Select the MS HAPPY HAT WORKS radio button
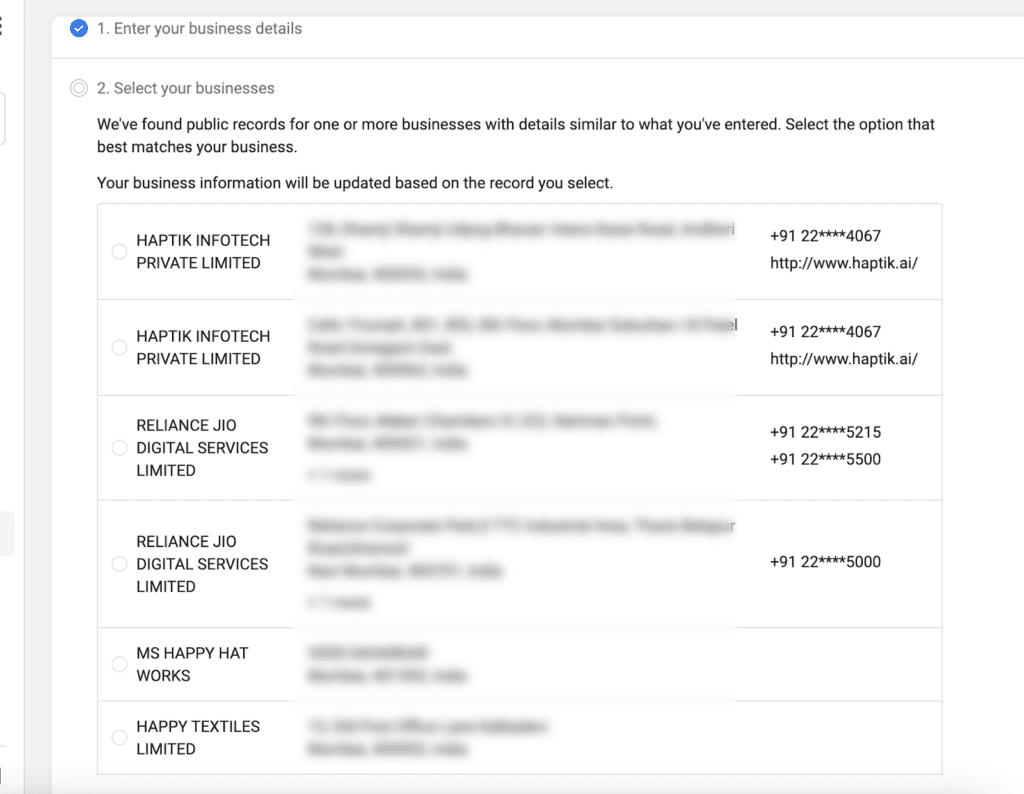 tap(119, 663)
